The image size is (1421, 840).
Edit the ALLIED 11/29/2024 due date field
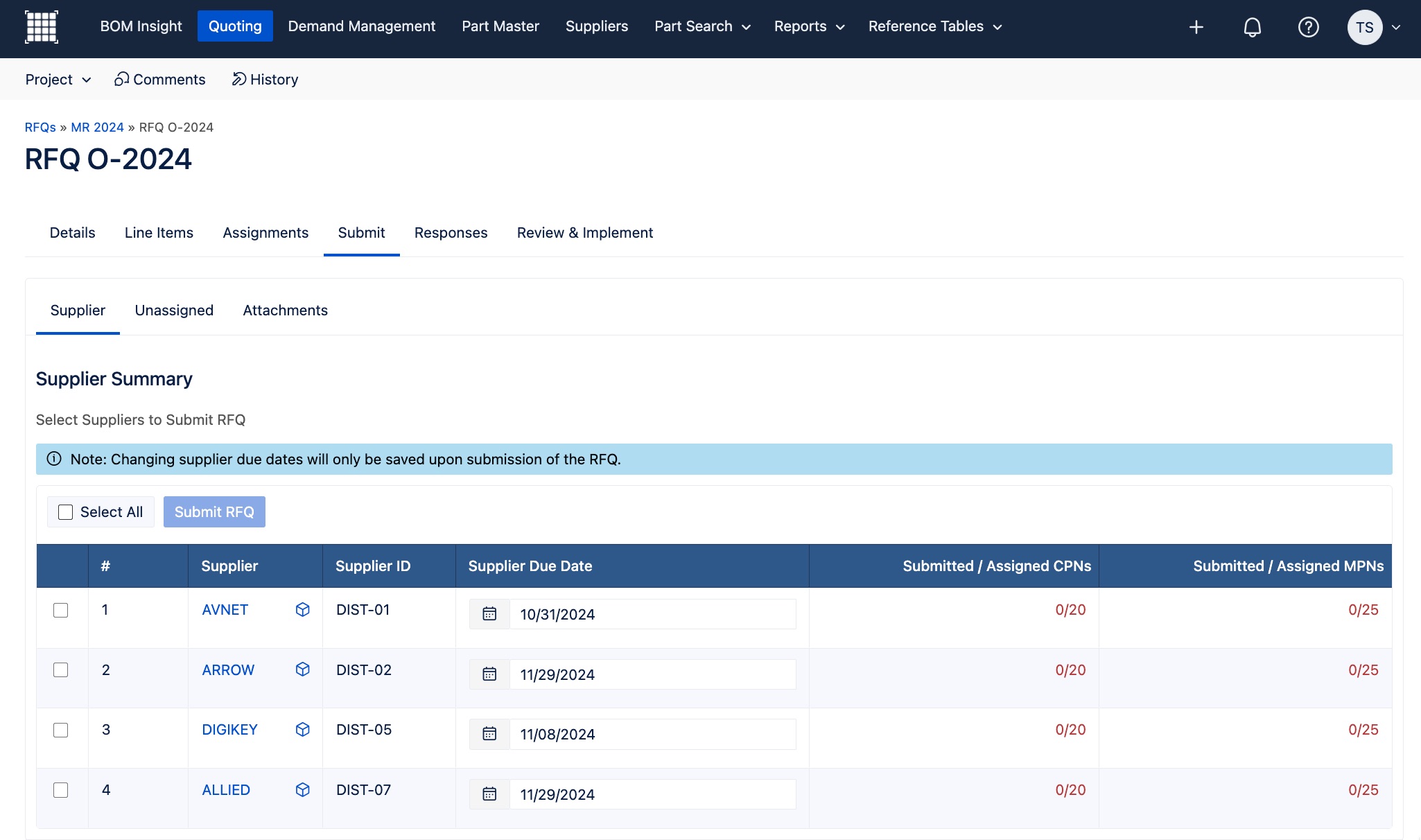[652, 794]
